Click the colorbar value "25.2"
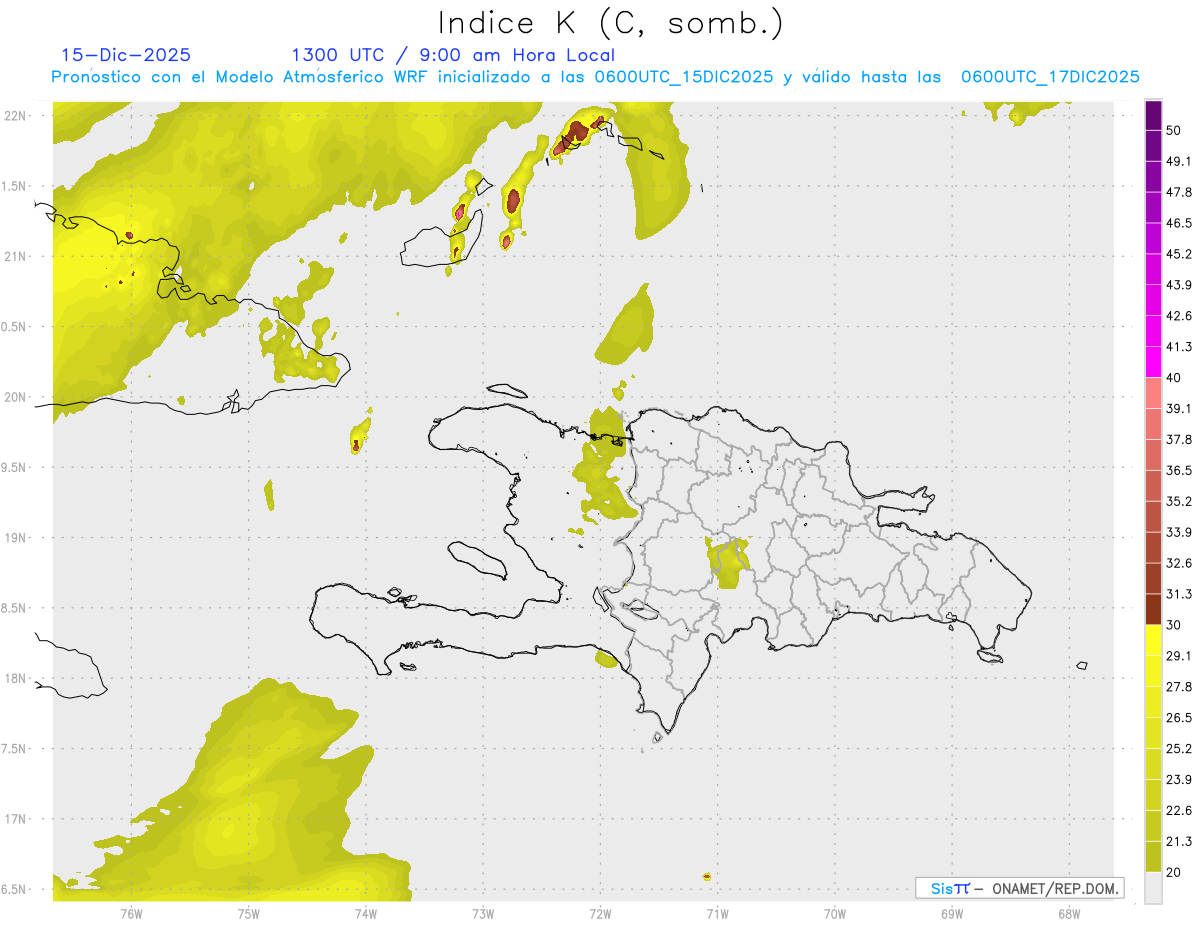Viewport: 1200px width, 927px height. coord(1179,749)
